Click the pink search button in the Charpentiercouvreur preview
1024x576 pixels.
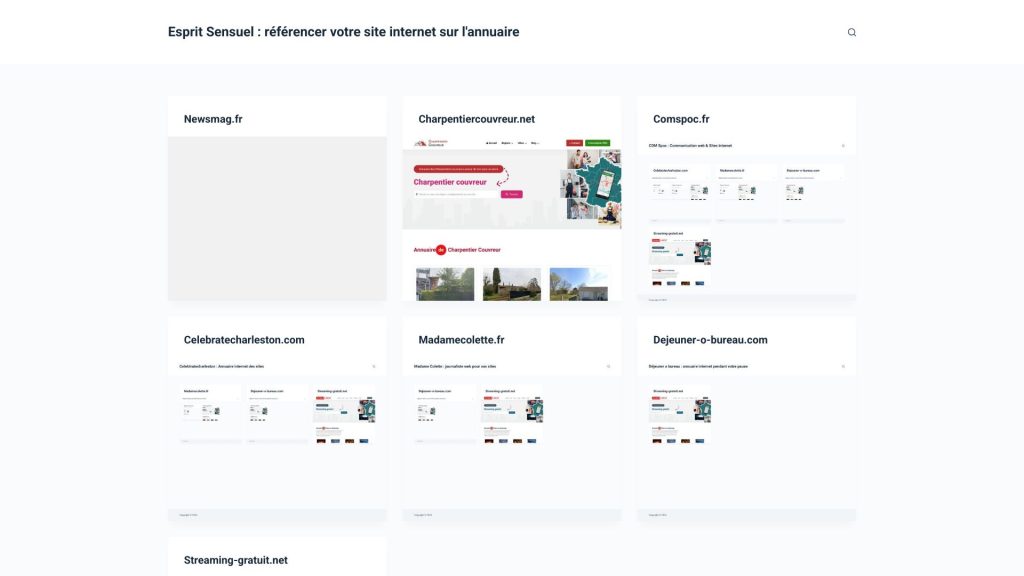point(511,194)
